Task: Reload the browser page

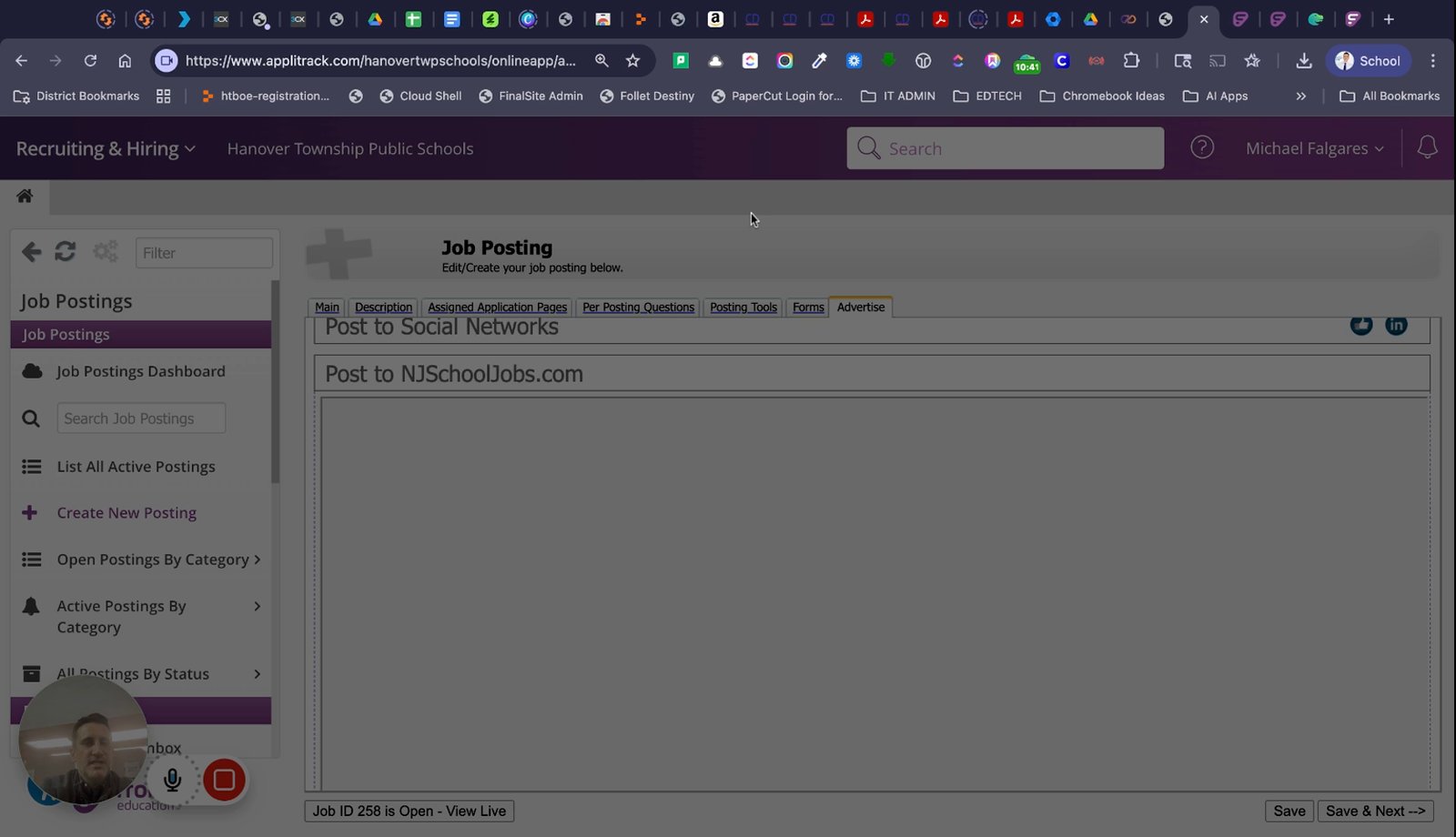Action: [90, 61]
